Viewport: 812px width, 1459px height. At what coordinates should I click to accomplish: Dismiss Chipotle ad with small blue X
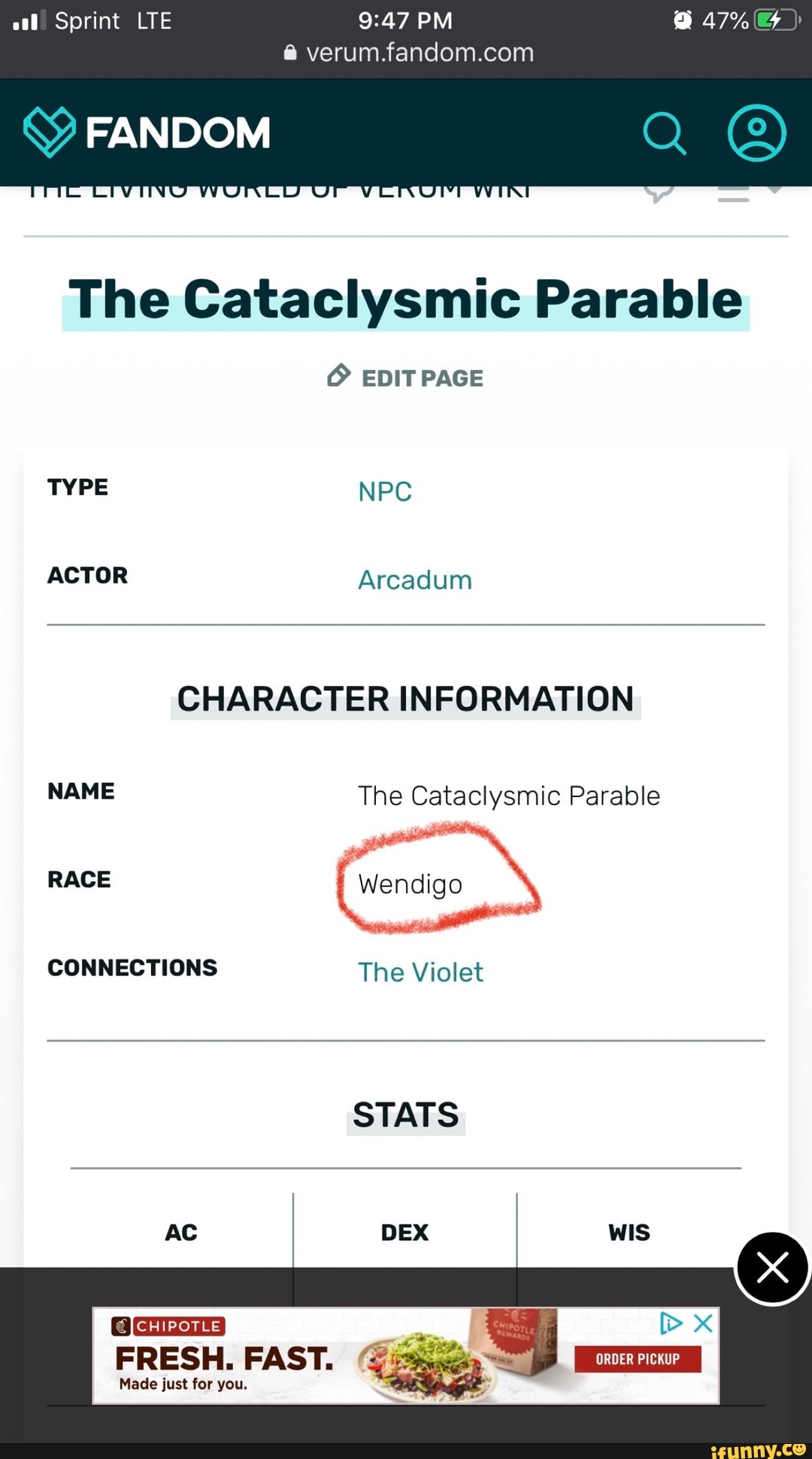[703, 1323]
